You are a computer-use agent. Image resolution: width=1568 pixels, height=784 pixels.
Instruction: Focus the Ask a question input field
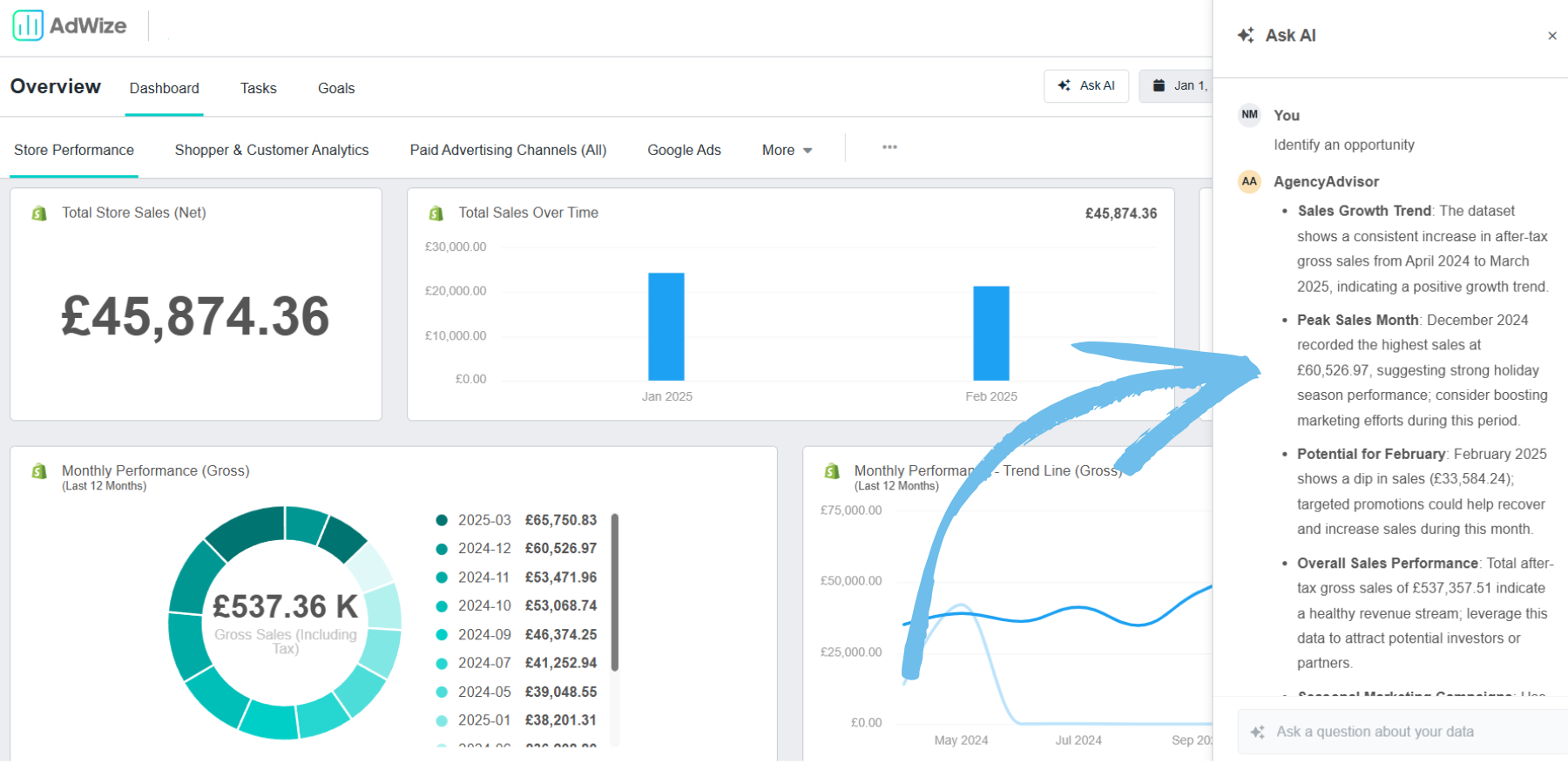[1402, 732]
